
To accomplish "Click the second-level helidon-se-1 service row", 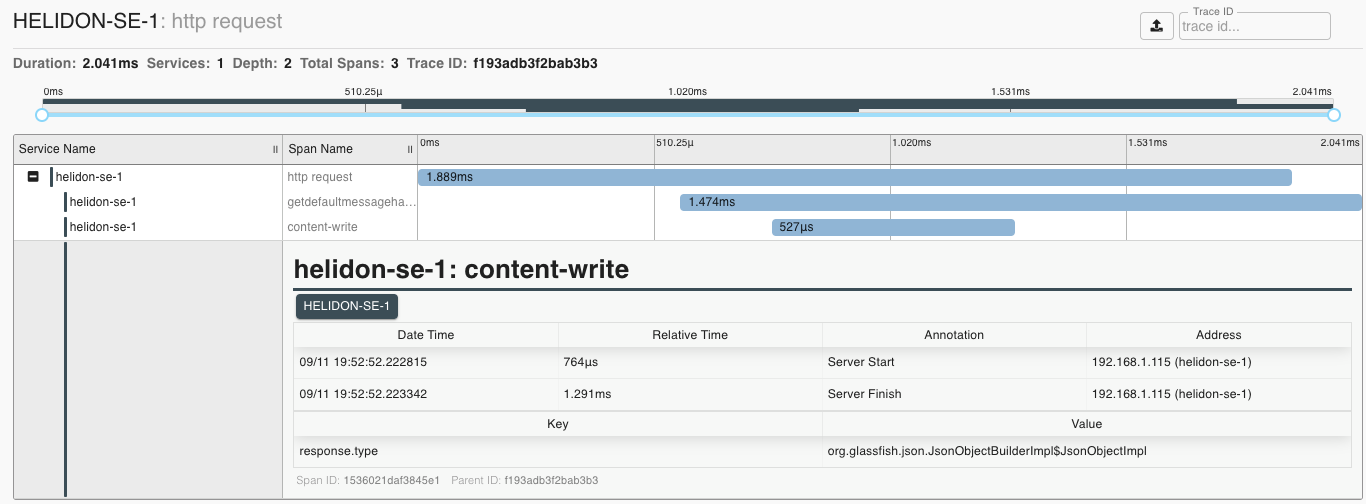I will click(x=103, y=202).
